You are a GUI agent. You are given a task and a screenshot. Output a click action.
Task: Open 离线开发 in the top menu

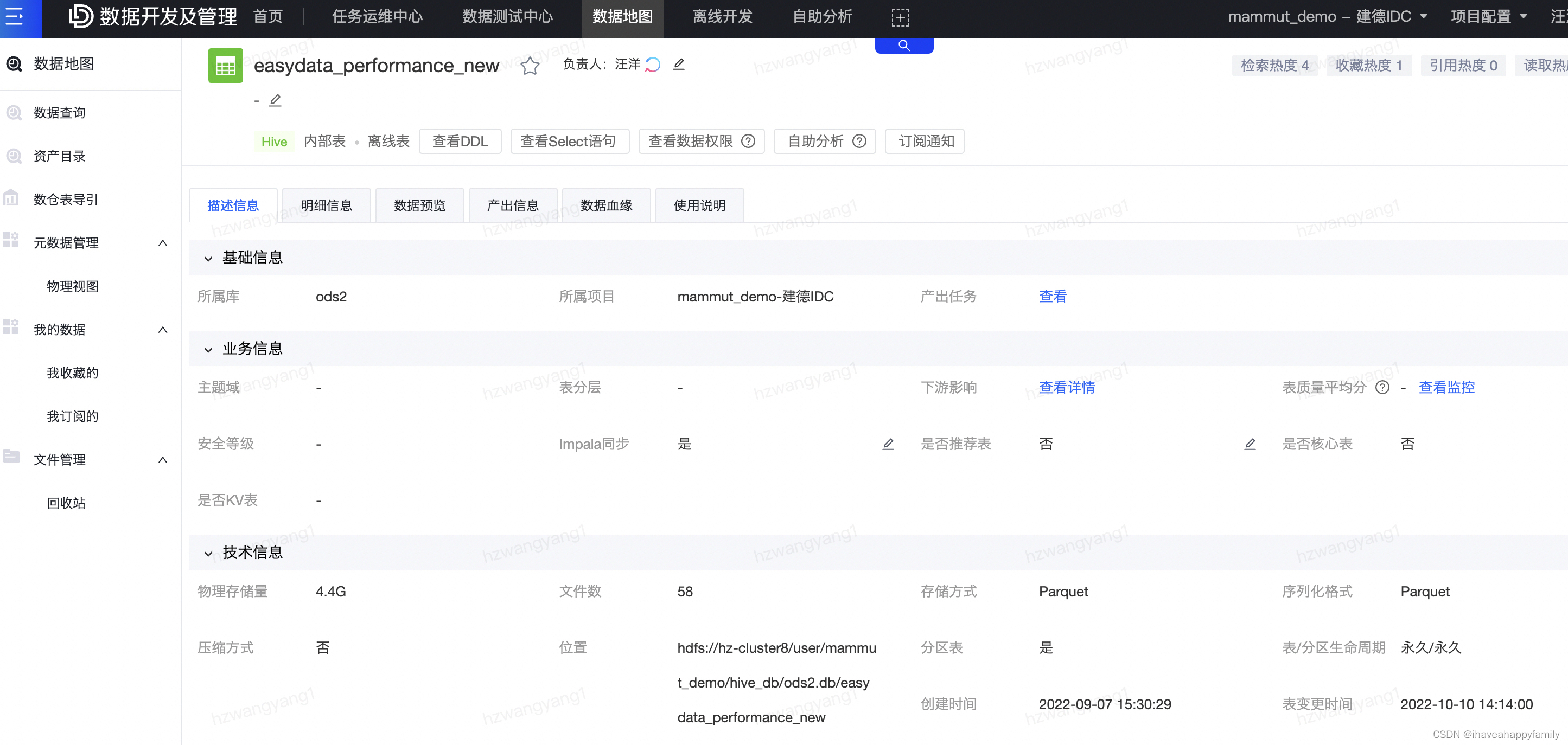tap(723, 16)
